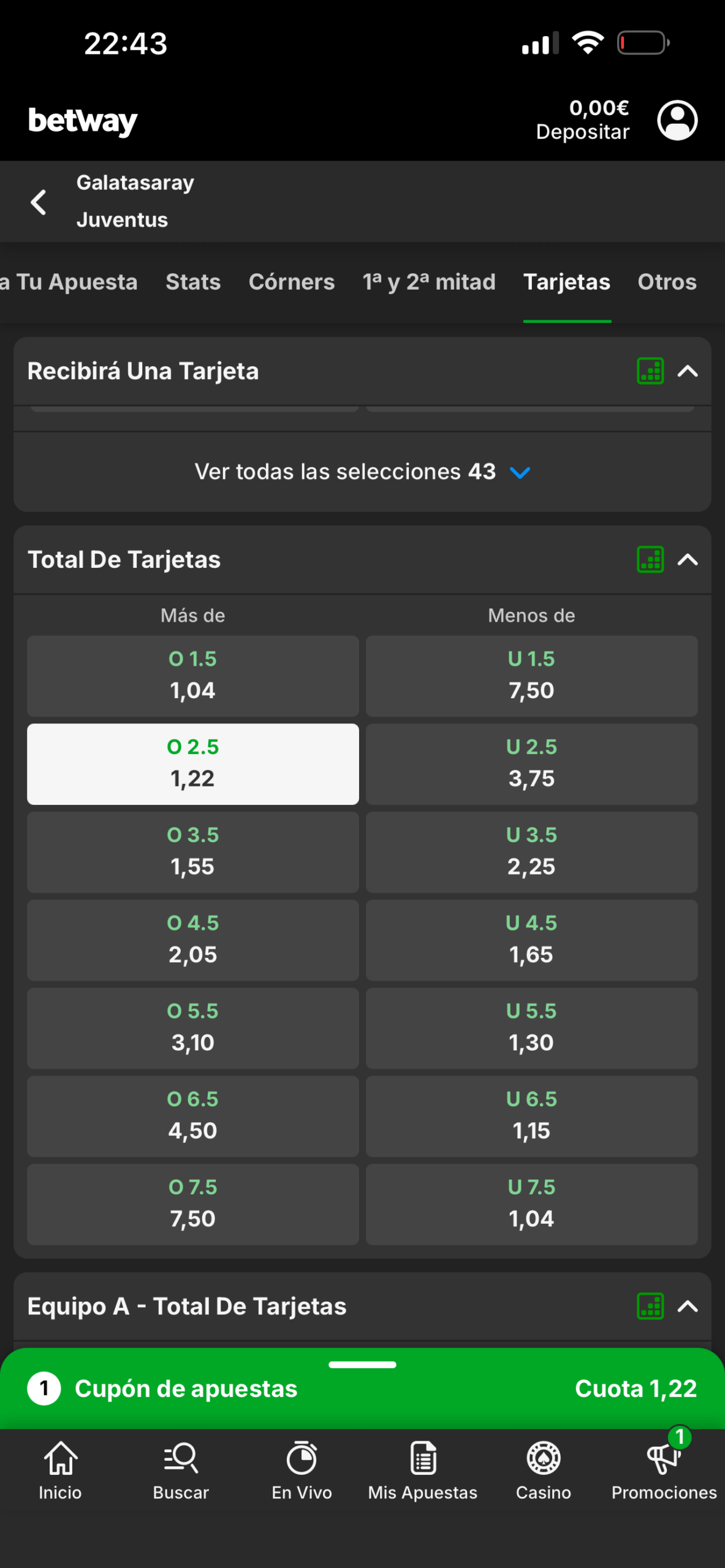Viewport: 725px width, 1568px height.
Task: Collapse the Recibirá Una Tarjeta section
Action: tap(688, 371)
